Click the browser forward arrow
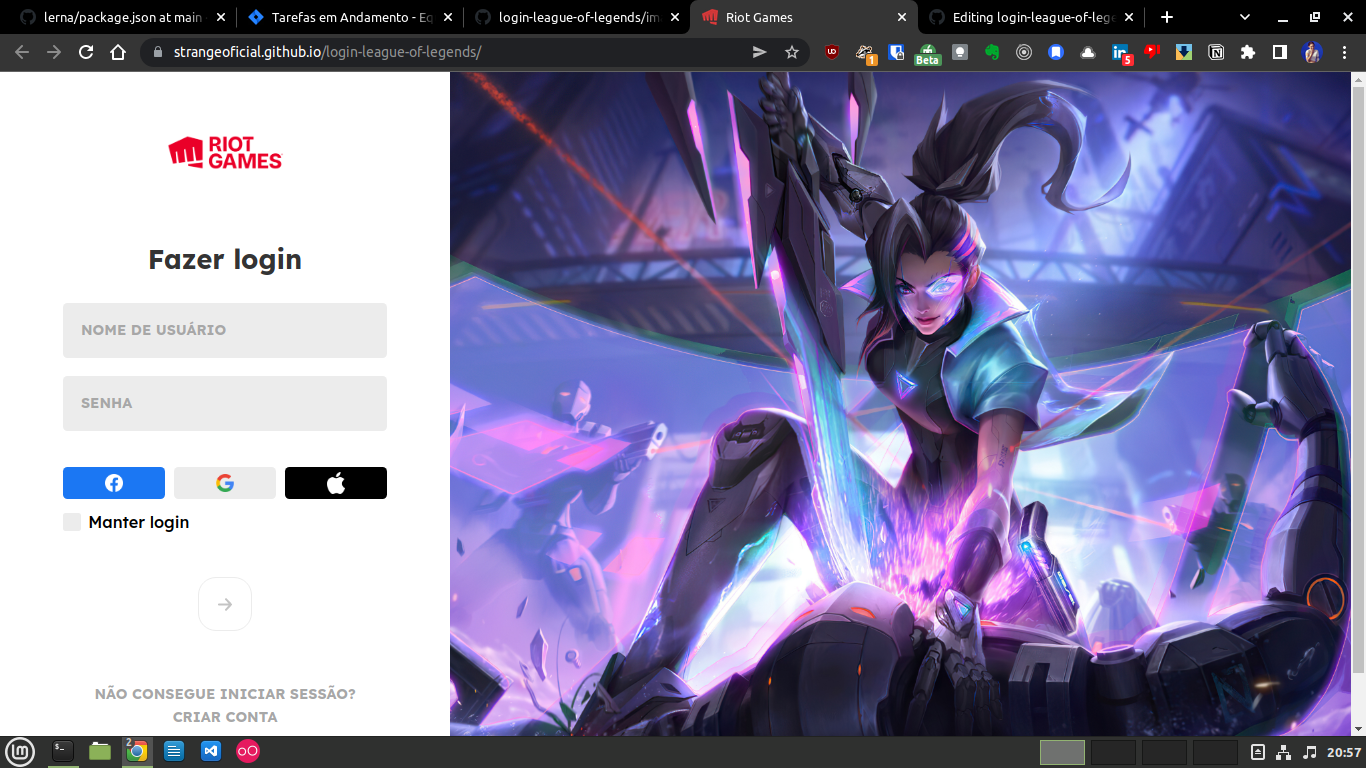Viewport: 1366px width, 768px height. [x=54, y=52]
